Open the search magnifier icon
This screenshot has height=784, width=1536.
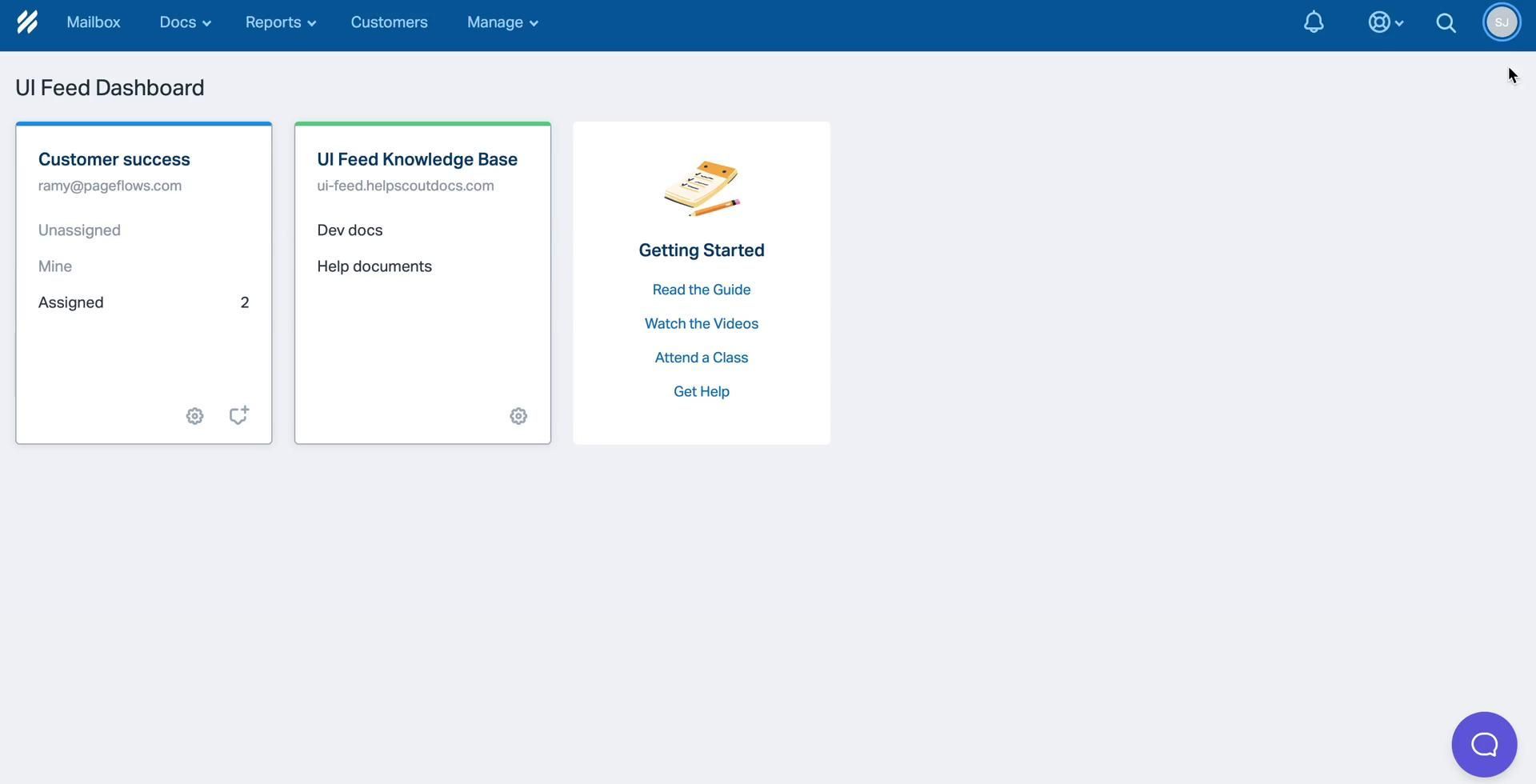click(x=1446, y=22)
